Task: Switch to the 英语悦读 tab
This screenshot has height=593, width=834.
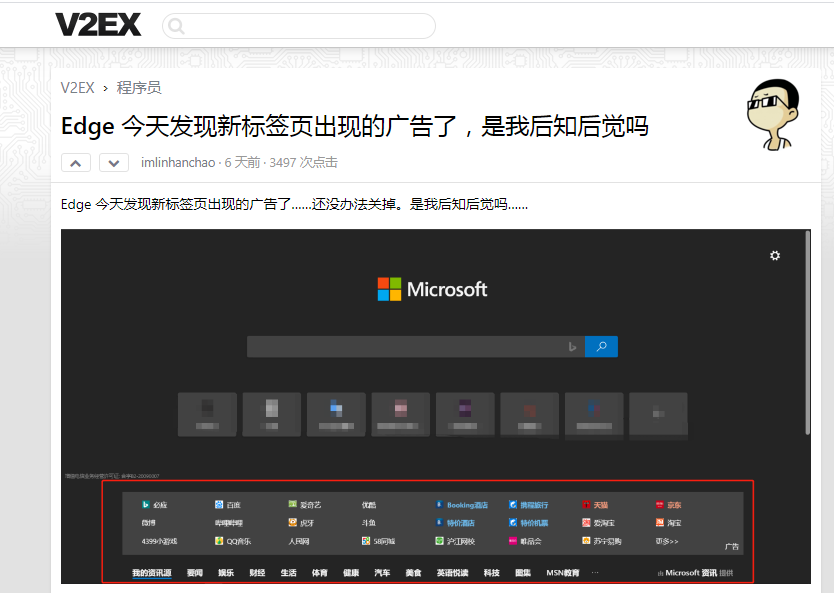Action: [453, 573]
